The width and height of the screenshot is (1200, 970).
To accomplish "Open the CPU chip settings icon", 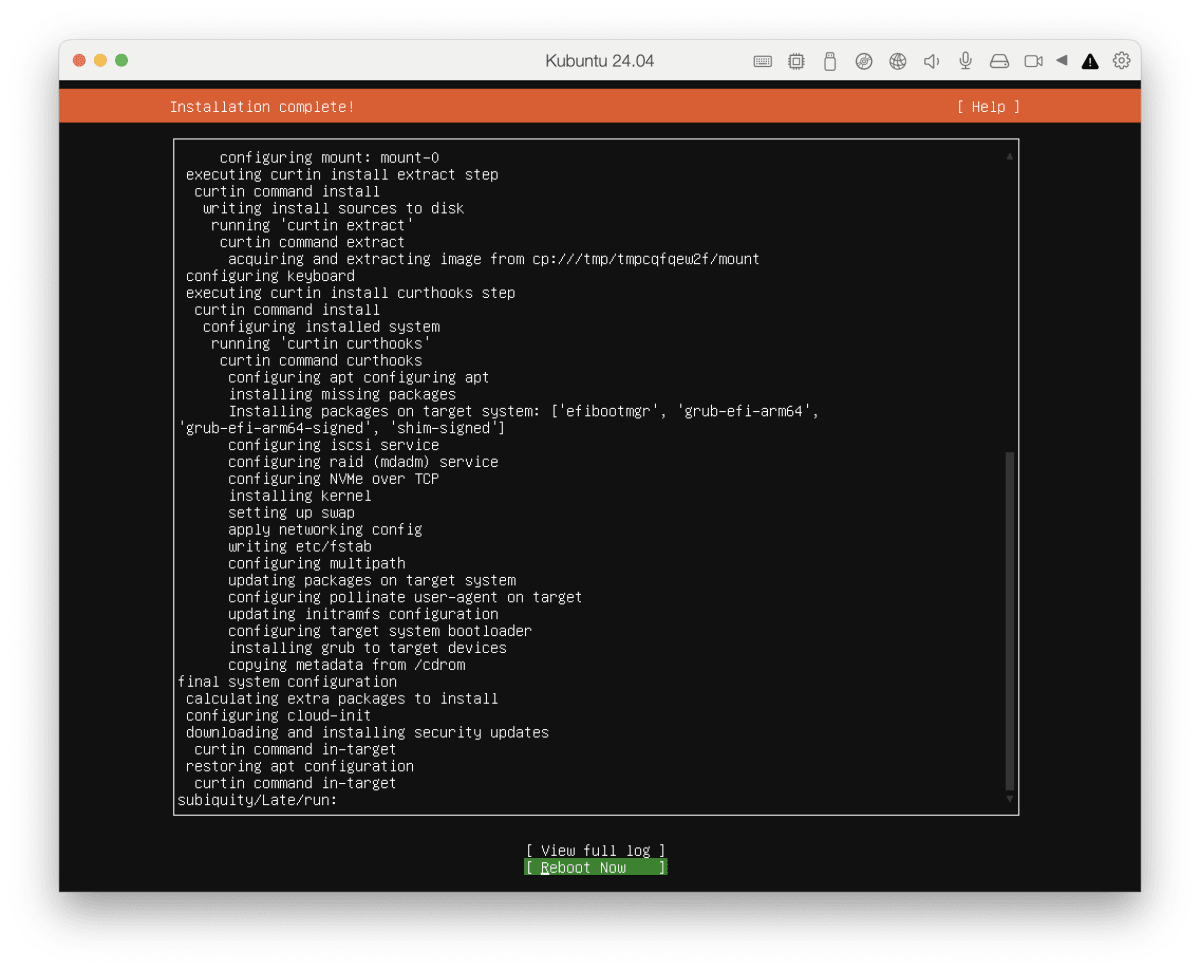I will coord(796,61).
